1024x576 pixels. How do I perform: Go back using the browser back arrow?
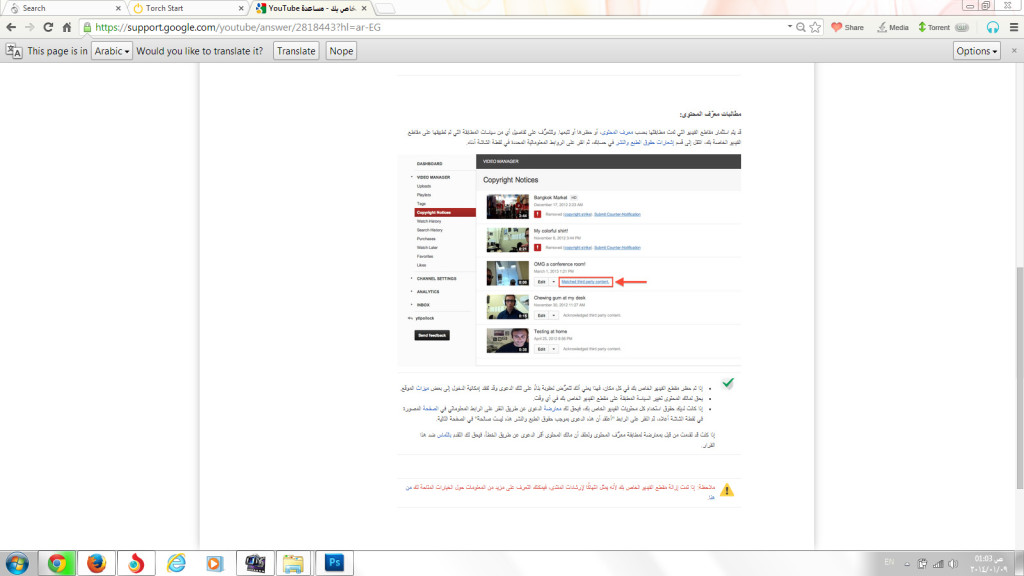pos(11,27)
